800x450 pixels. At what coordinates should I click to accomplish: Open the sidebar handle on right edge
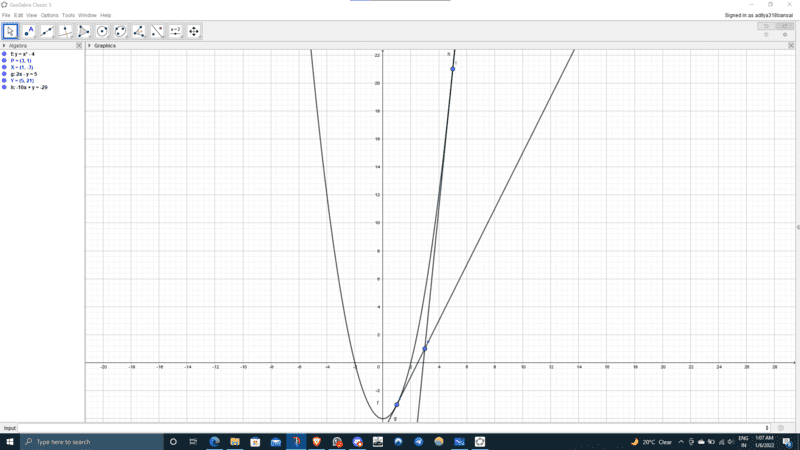(798, 227)
